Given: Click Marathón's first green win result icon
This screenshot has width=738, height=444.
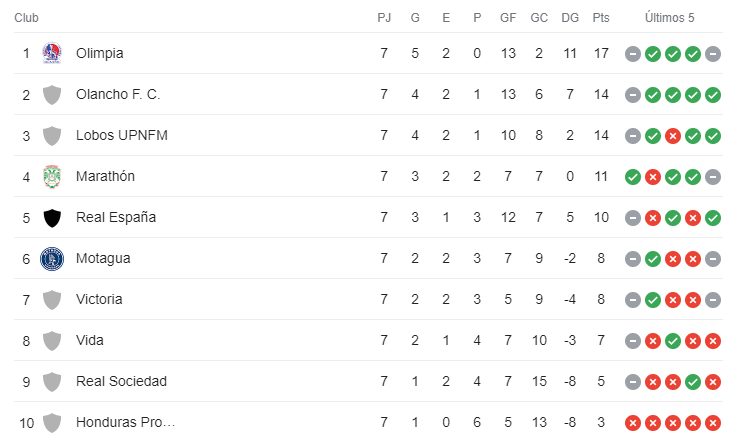Looking at the screenshot, I should 633,177.
